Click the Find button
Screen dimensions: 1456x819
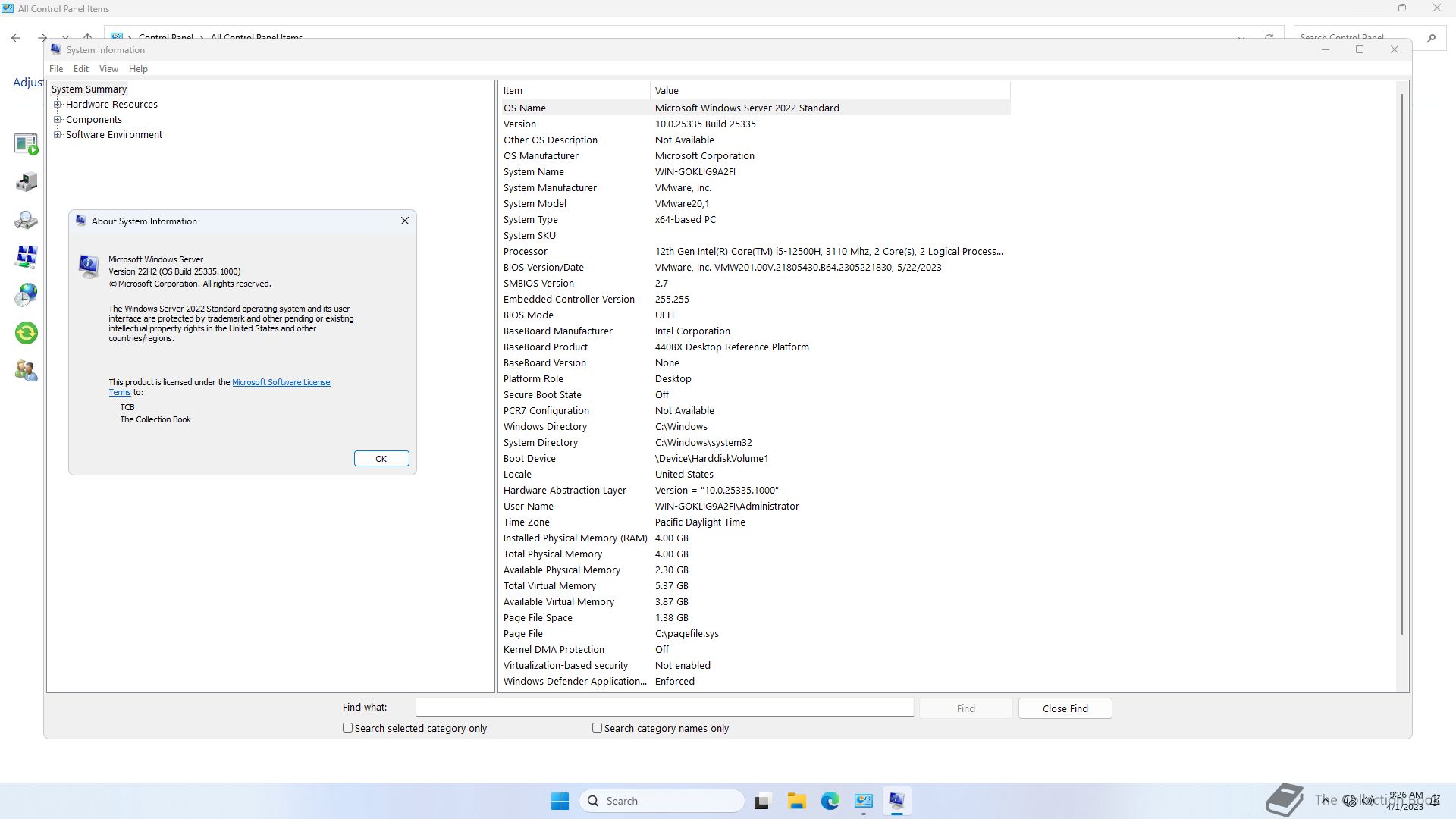tap(965, 708)
